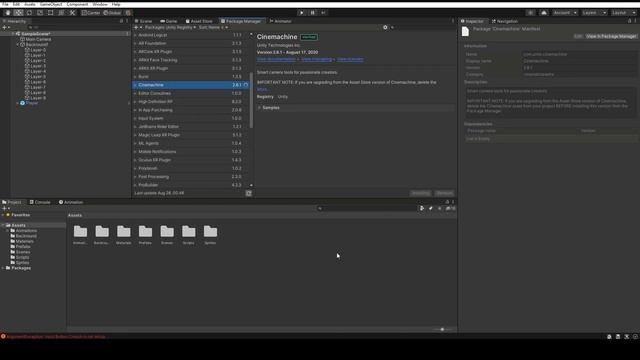The image size is (640, 360).
Task: Click the View licenses link
Action: pos(350,59)
